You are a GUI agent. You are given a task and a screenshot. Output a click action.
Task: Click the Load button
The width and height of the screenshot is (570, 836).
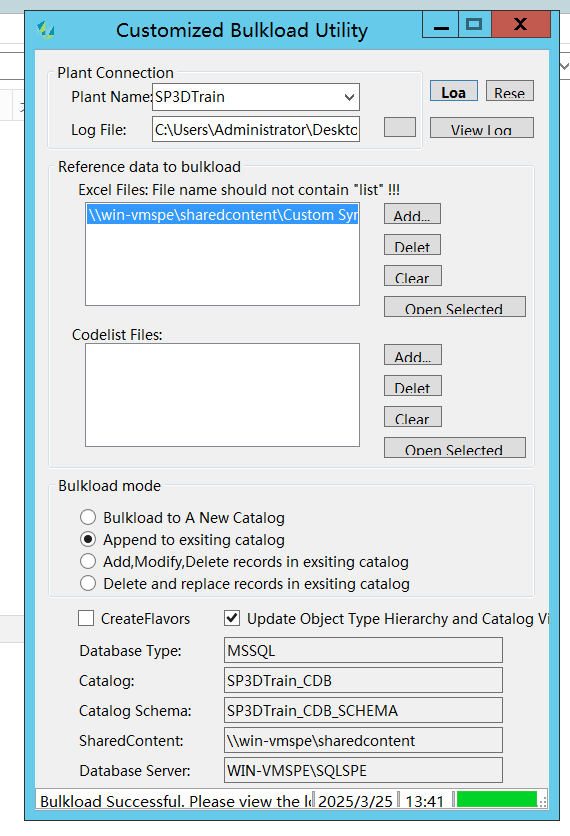tap(454, 91)
